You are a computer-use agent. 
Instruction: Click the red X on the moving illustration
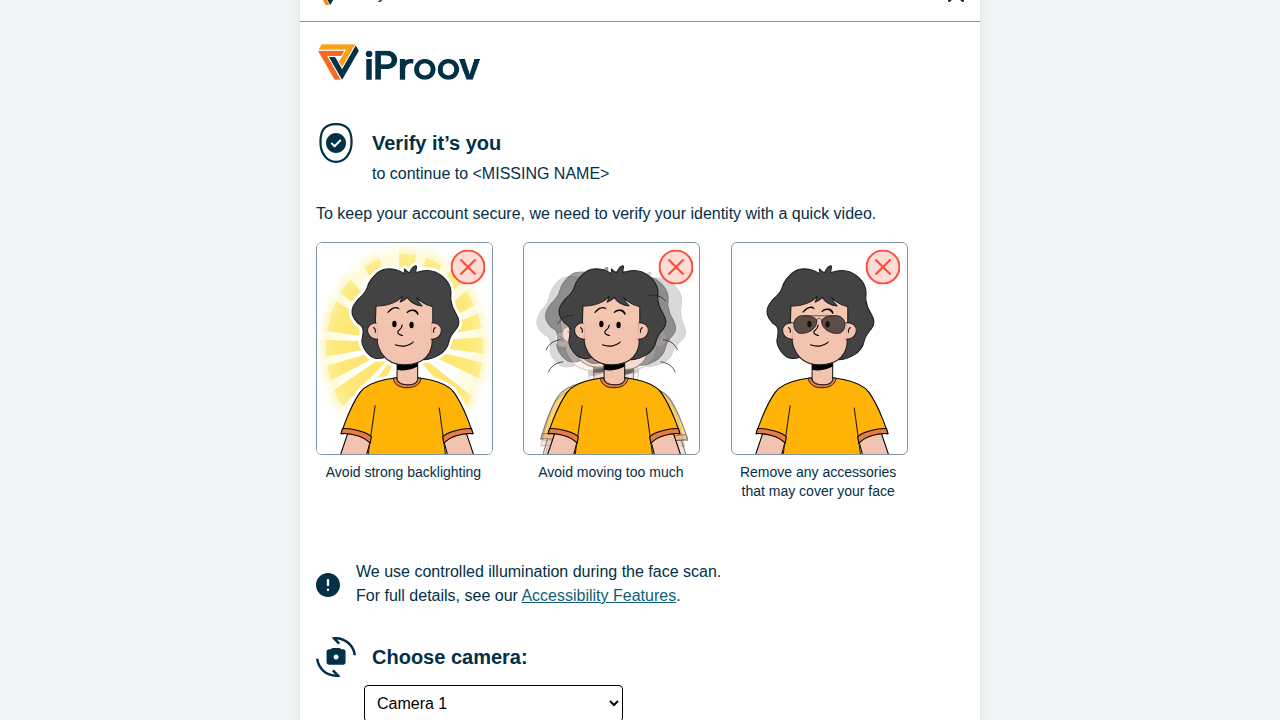point(676,267)
